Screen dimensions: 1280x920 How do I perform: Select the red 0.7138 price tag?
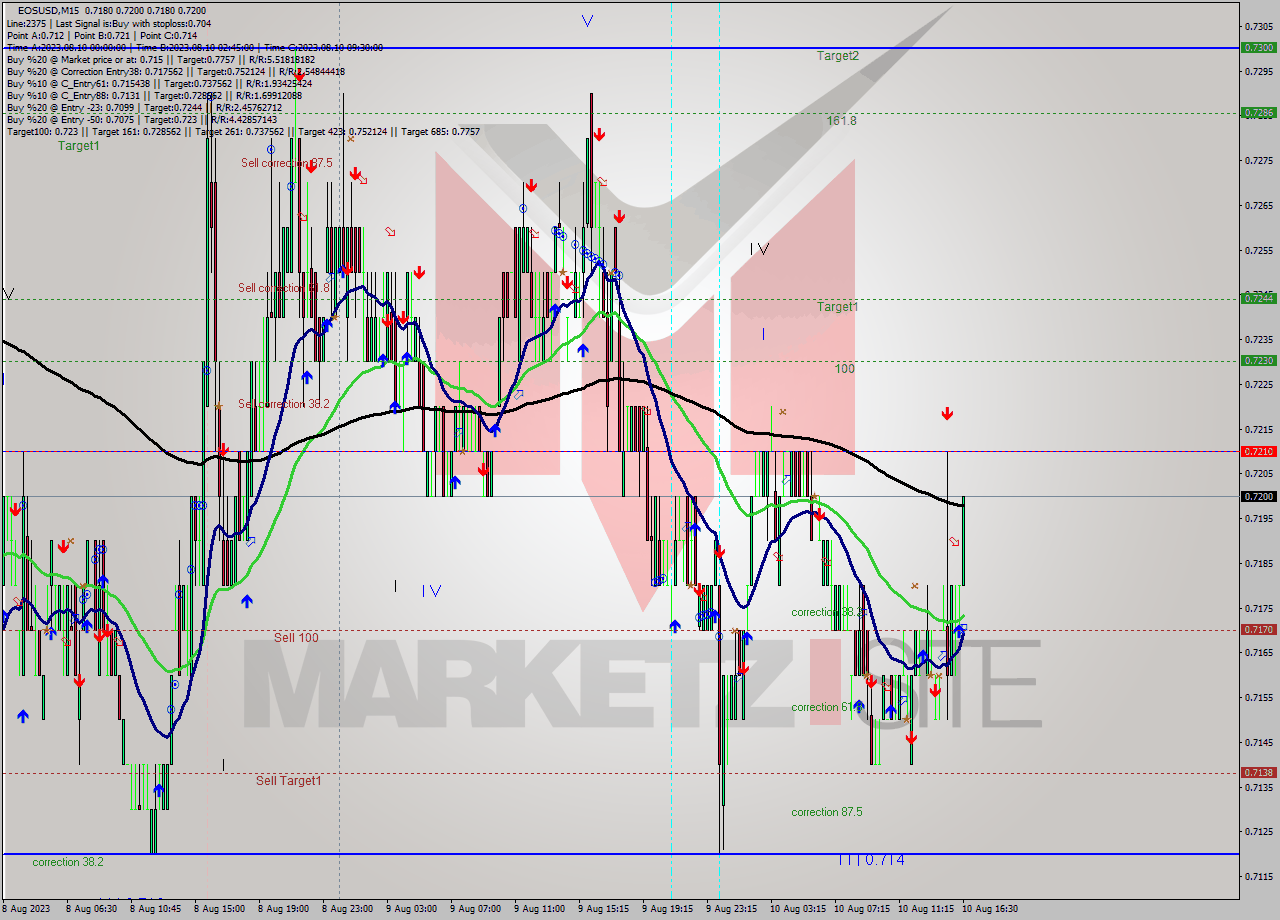coord(1257,773)
